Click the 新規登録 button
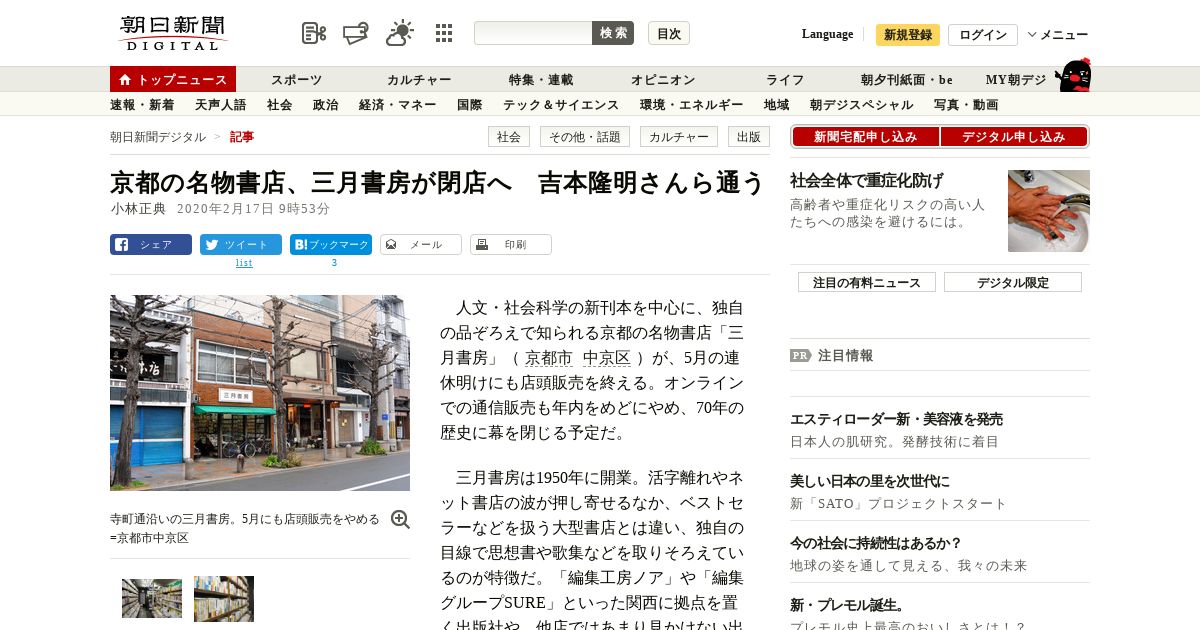This screenshot has width=1200, height=630. 908,35
